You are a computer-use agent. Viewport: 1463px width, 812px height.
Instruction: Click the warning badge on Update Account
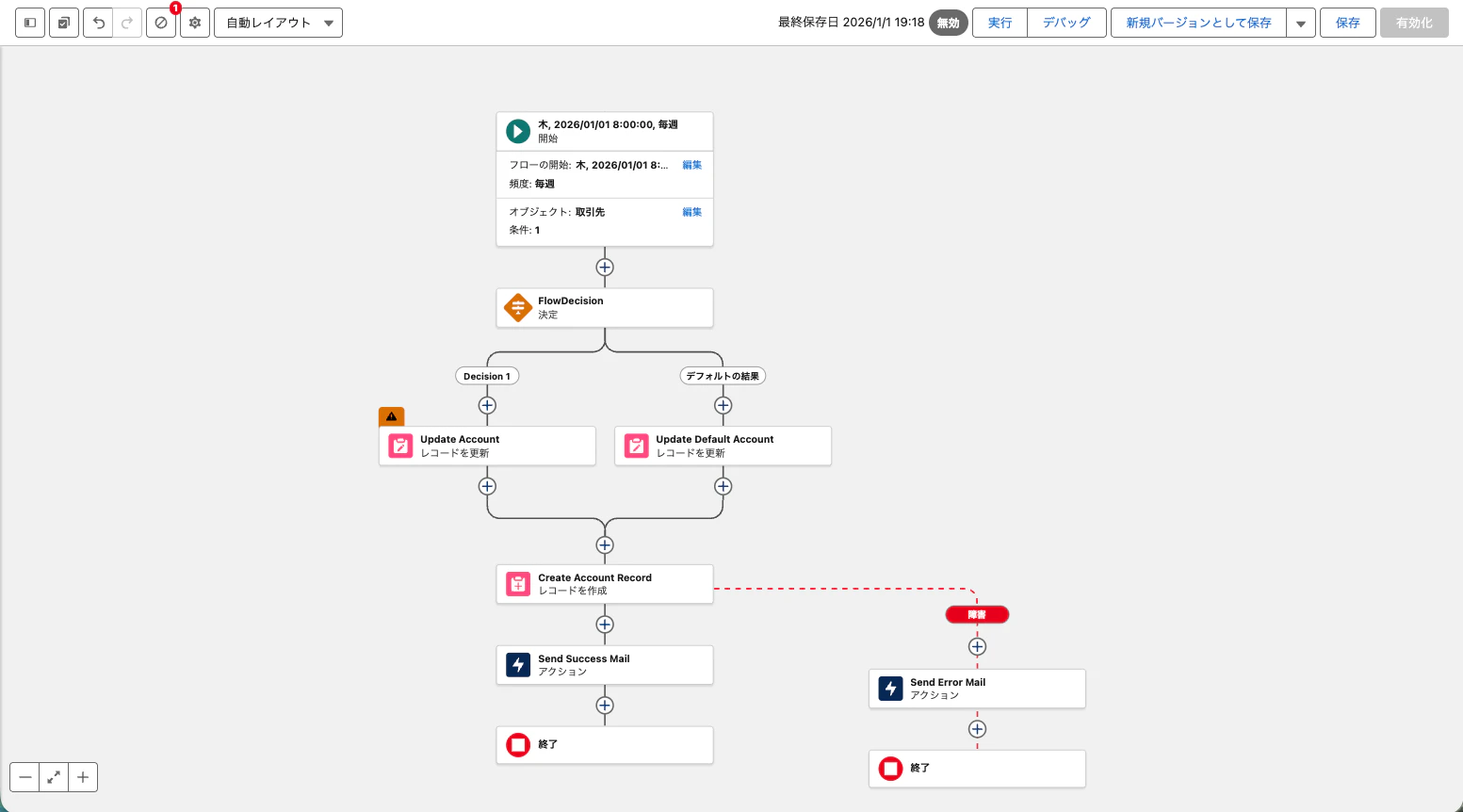[x=391, y=415]
